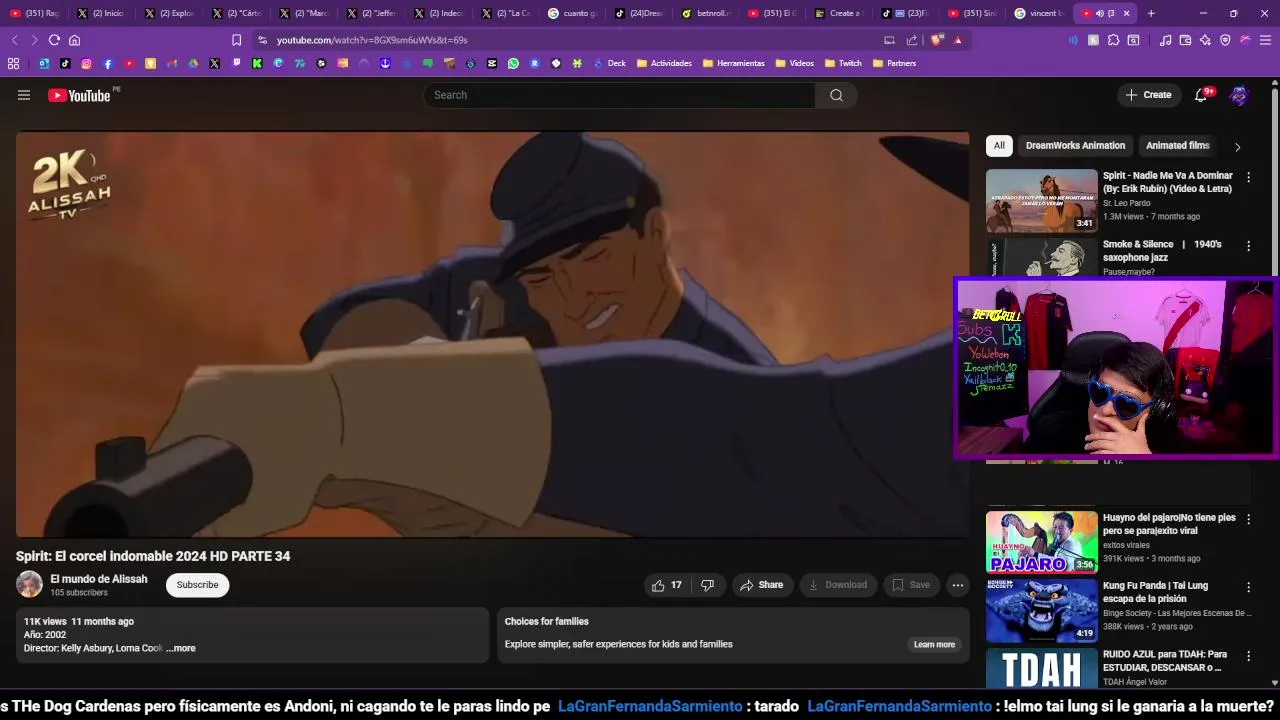
Task: Click the address bar URL
Action: [372, 40]
